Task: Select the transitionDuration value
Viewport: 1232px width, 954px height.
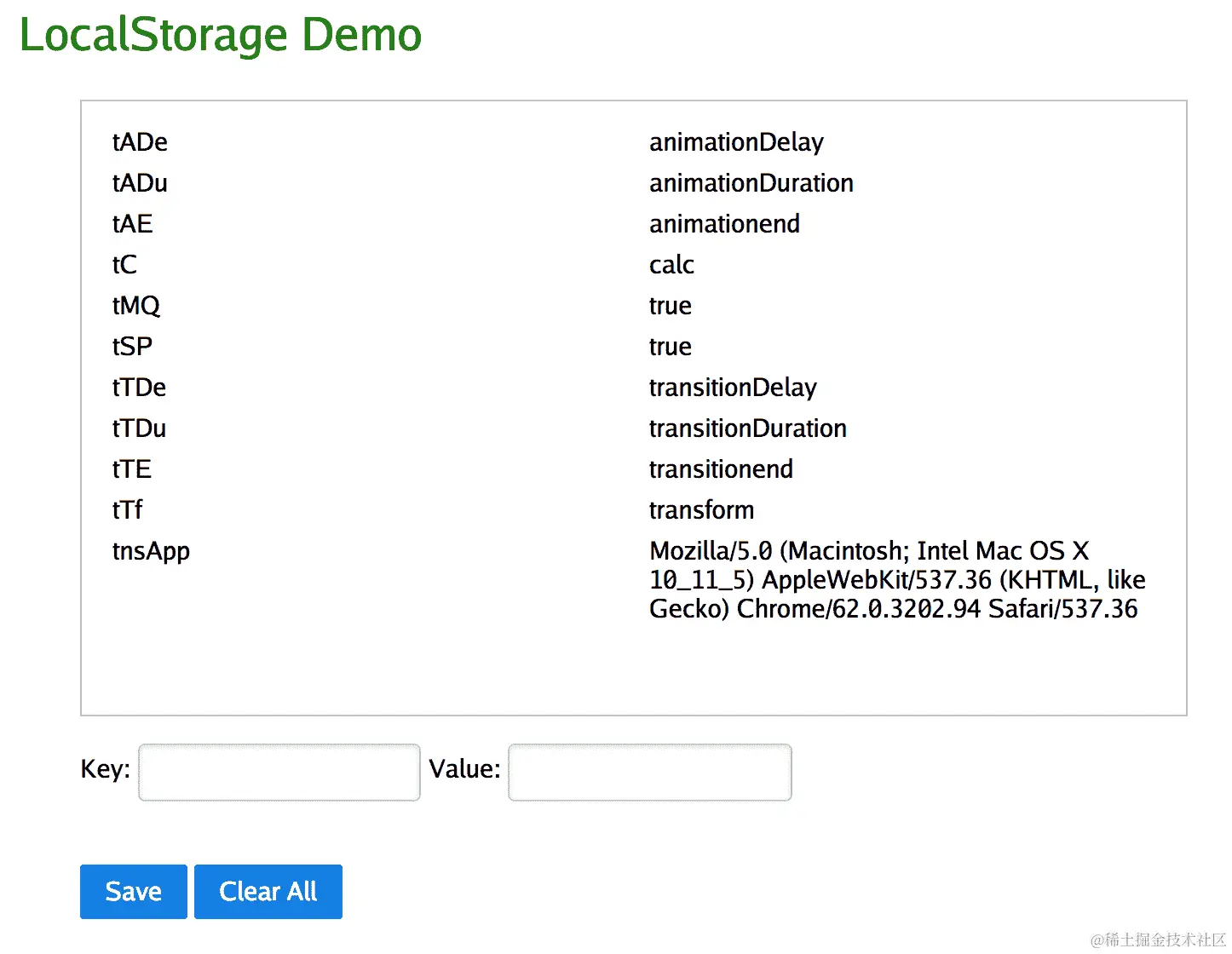Action: click(x=747, y=428)
